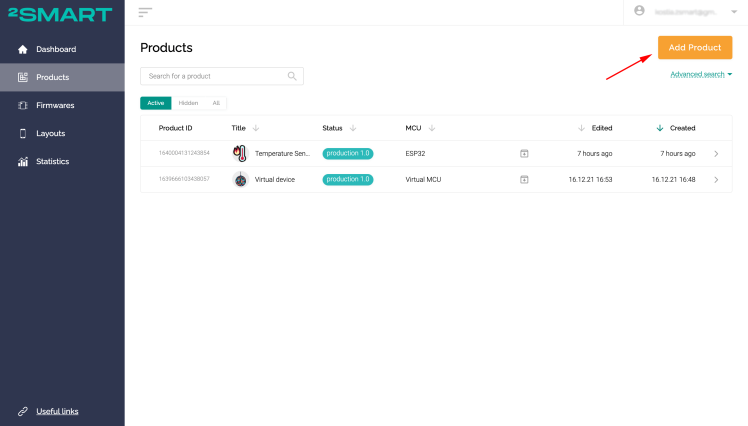Screen dimensions: 748x426
Task: Open Temperature Sensor row chevron
Action: (x=716, y=154)
